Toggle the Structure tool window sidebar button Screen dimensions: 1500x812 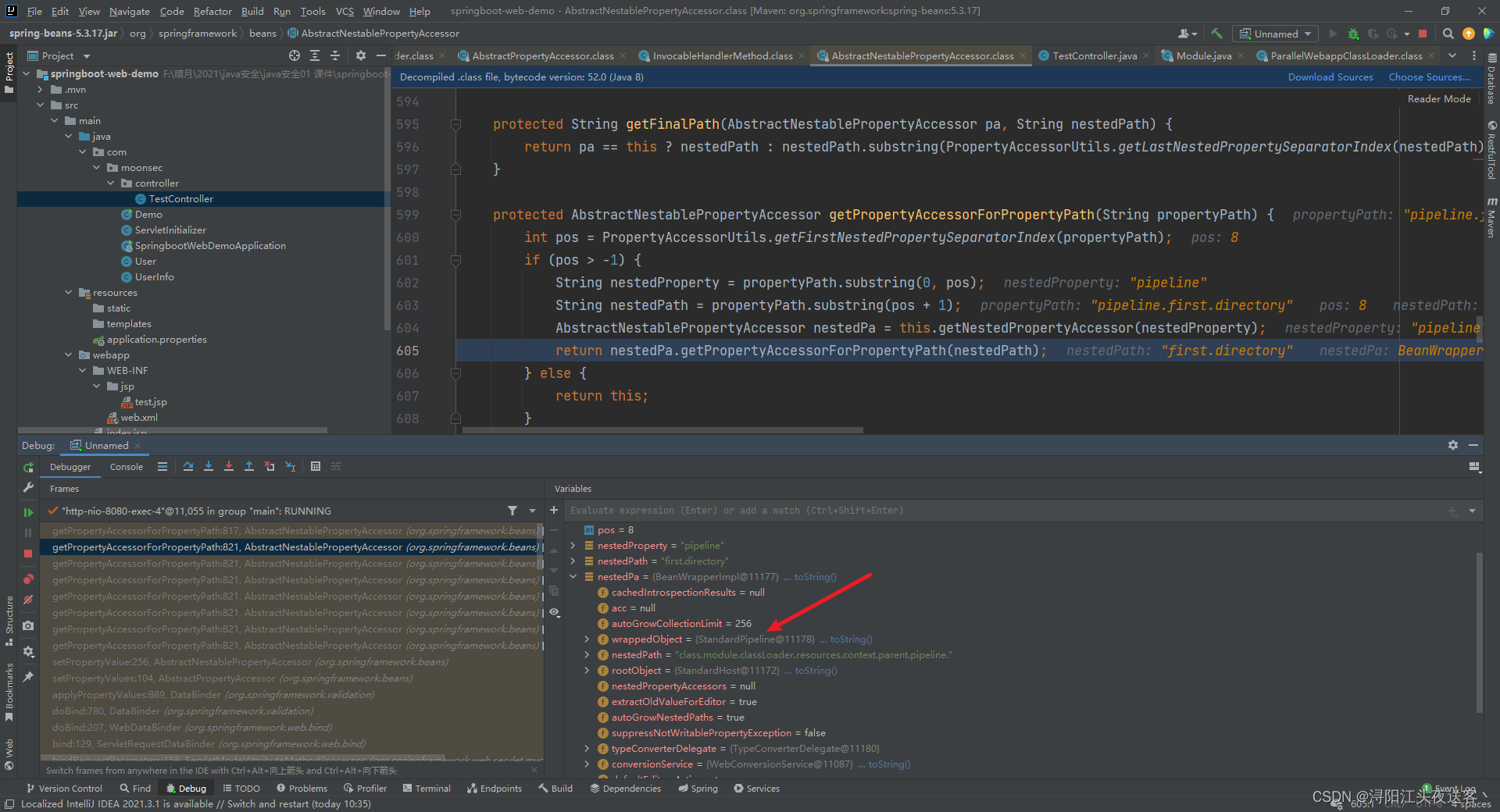click(9, 621)
